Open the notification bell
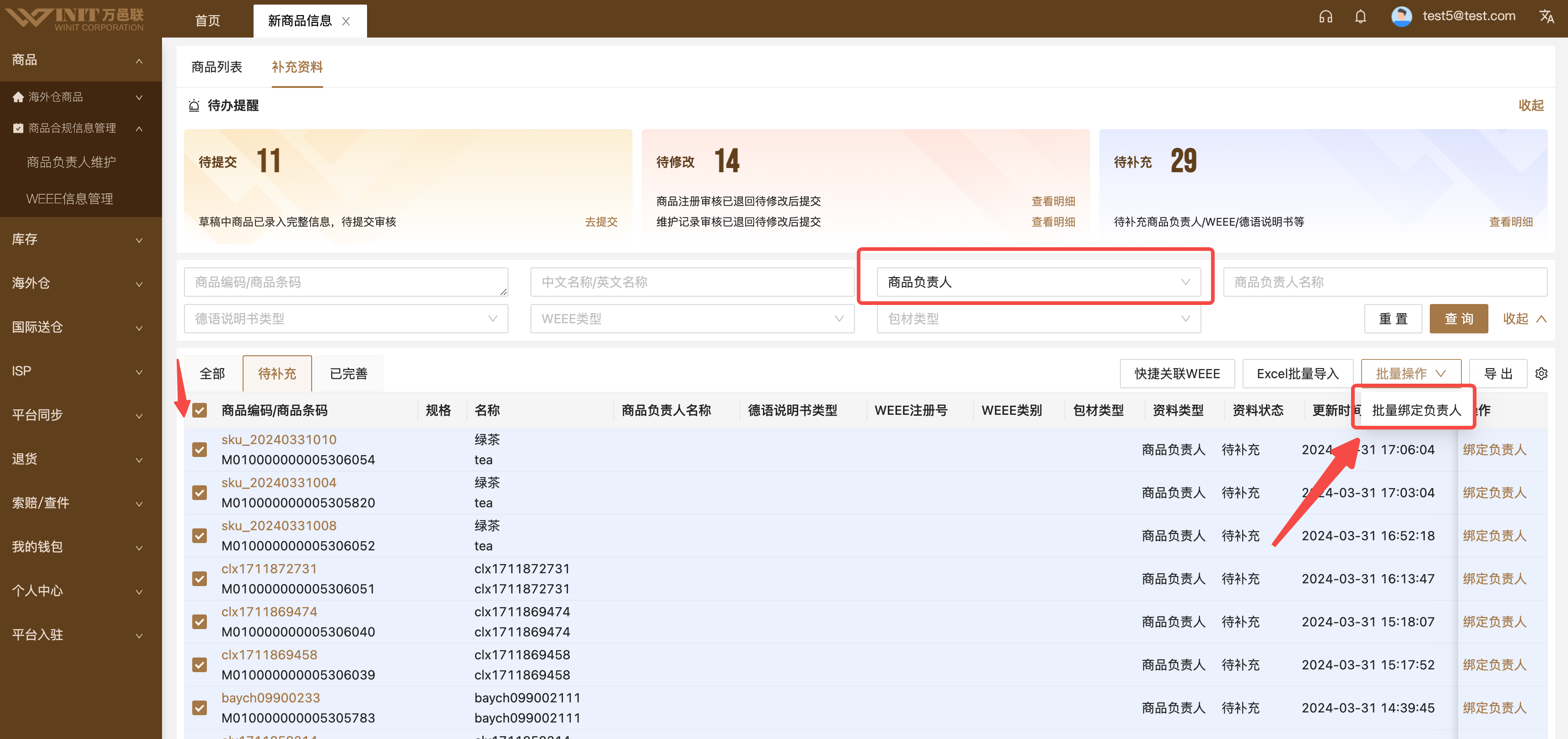 point(1360,16)
